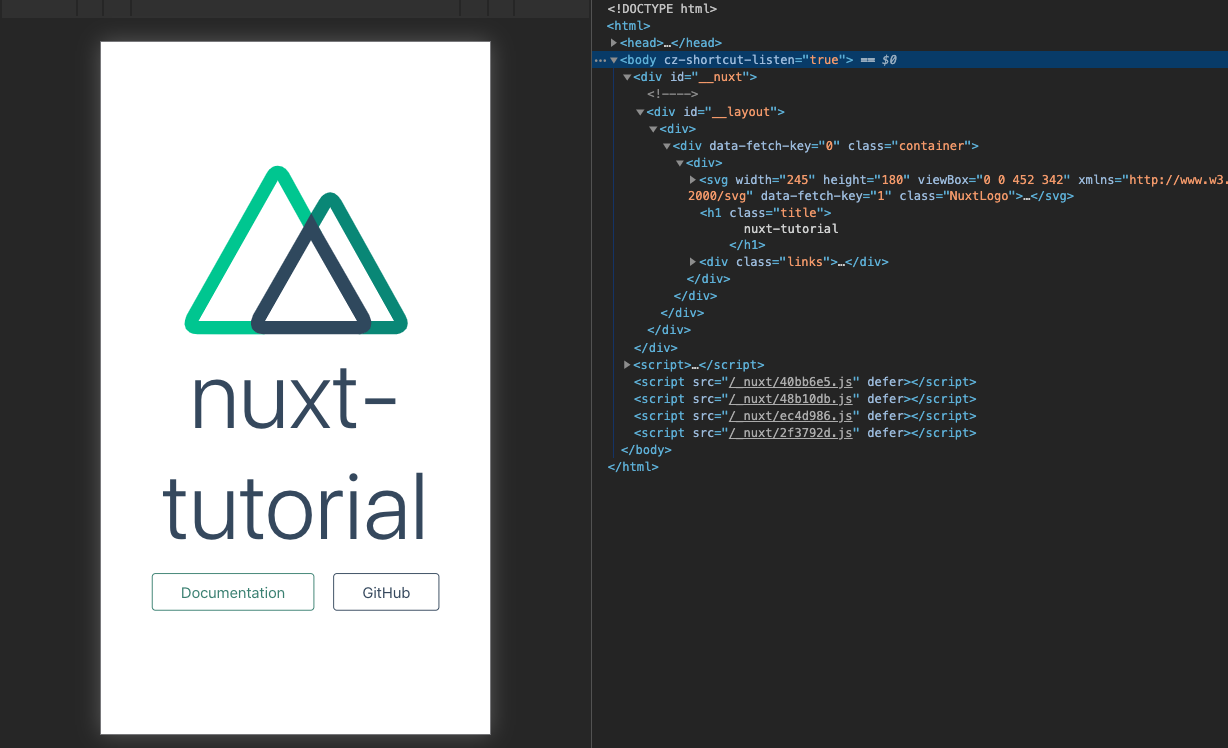Open the Documentation button

tap(233, 592)
